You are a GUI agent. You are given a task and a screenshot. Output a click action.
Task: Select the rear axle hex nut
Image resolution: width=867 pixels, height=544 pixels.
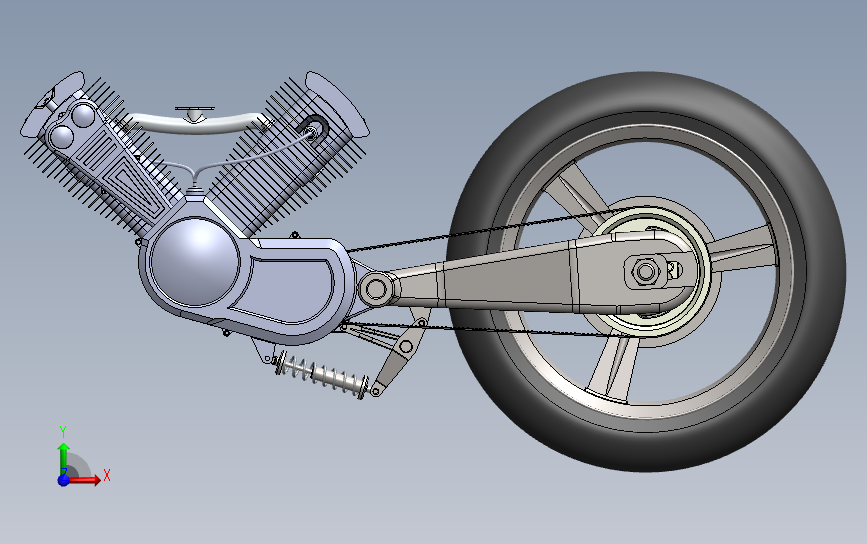coord(645,271)
